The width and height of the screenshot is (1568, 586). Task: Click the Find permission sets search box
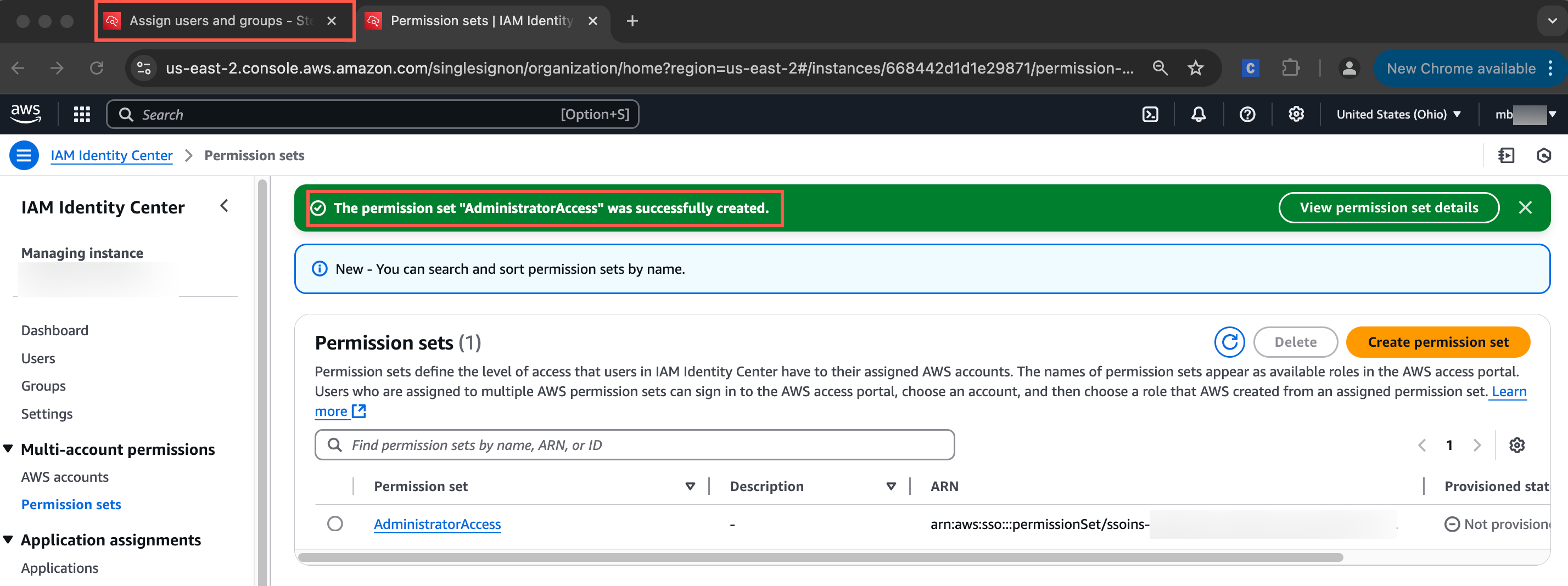[x=634, y=446]
